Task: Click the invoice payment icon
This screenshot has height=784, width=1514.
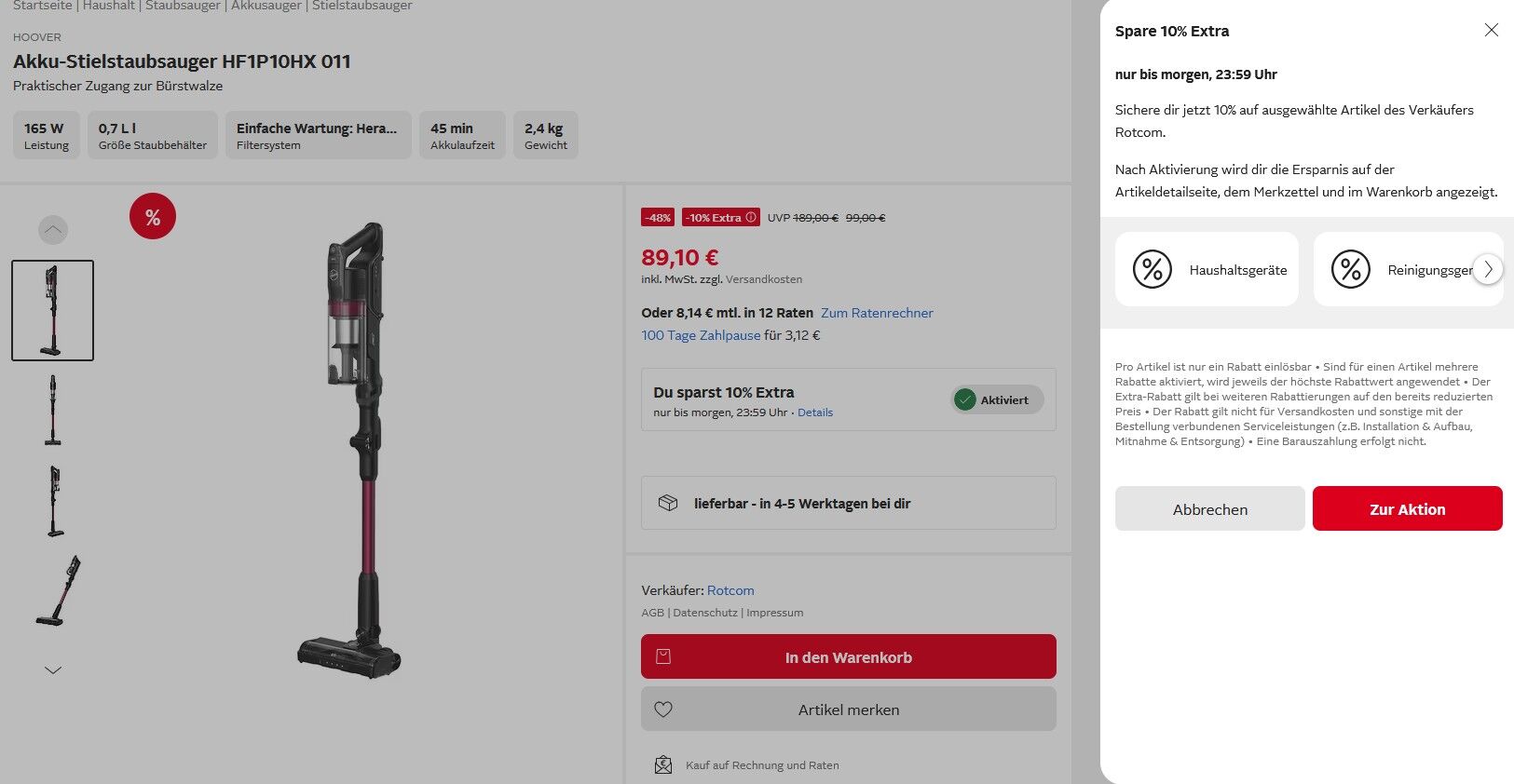Action: 663,765
